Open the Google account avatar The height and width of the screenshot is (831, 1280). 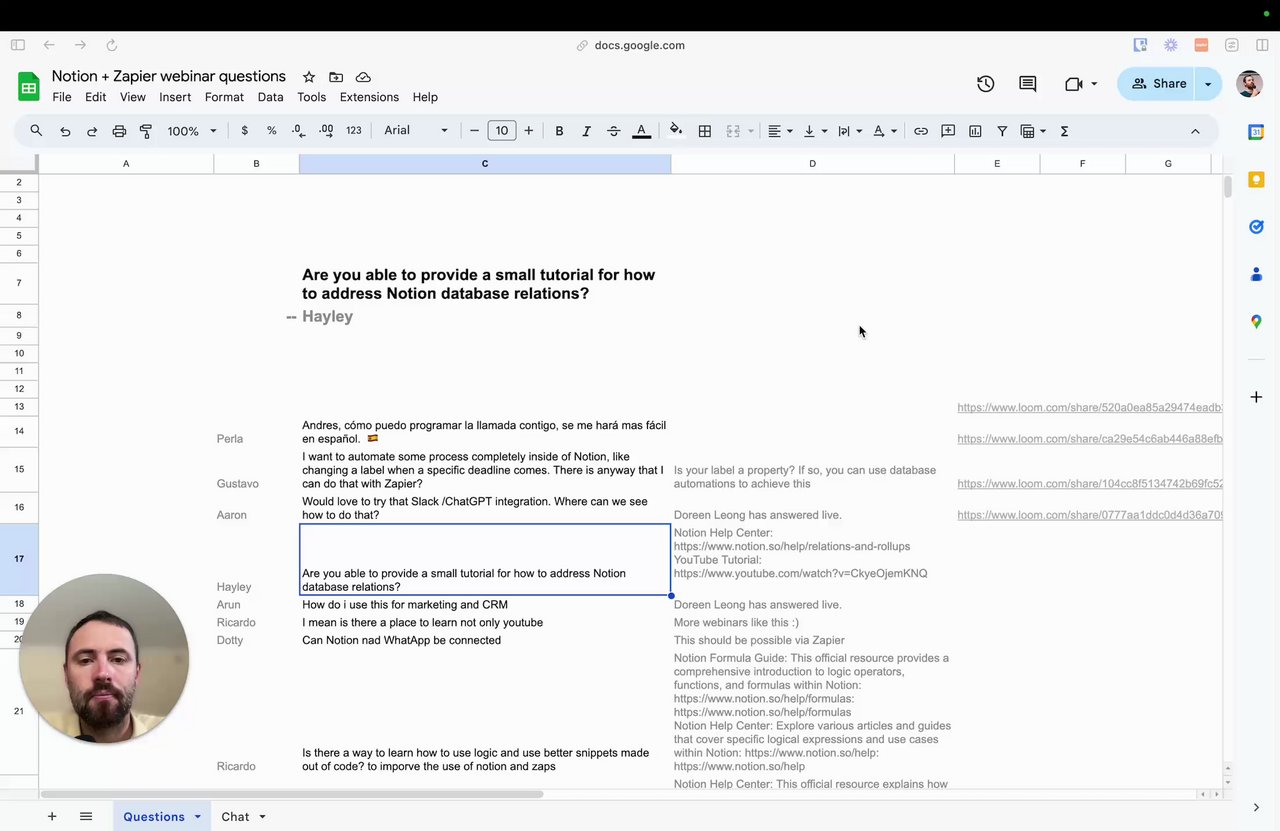pos(1249,84)
